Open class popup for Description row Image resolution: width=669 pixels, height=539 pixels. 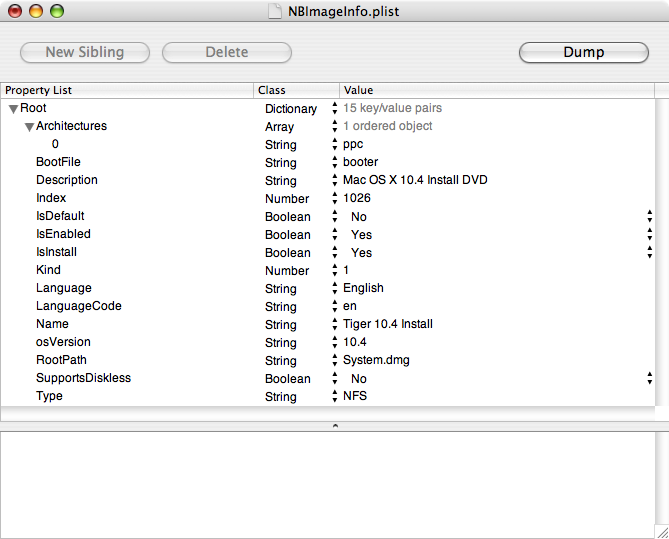[335, 180]
